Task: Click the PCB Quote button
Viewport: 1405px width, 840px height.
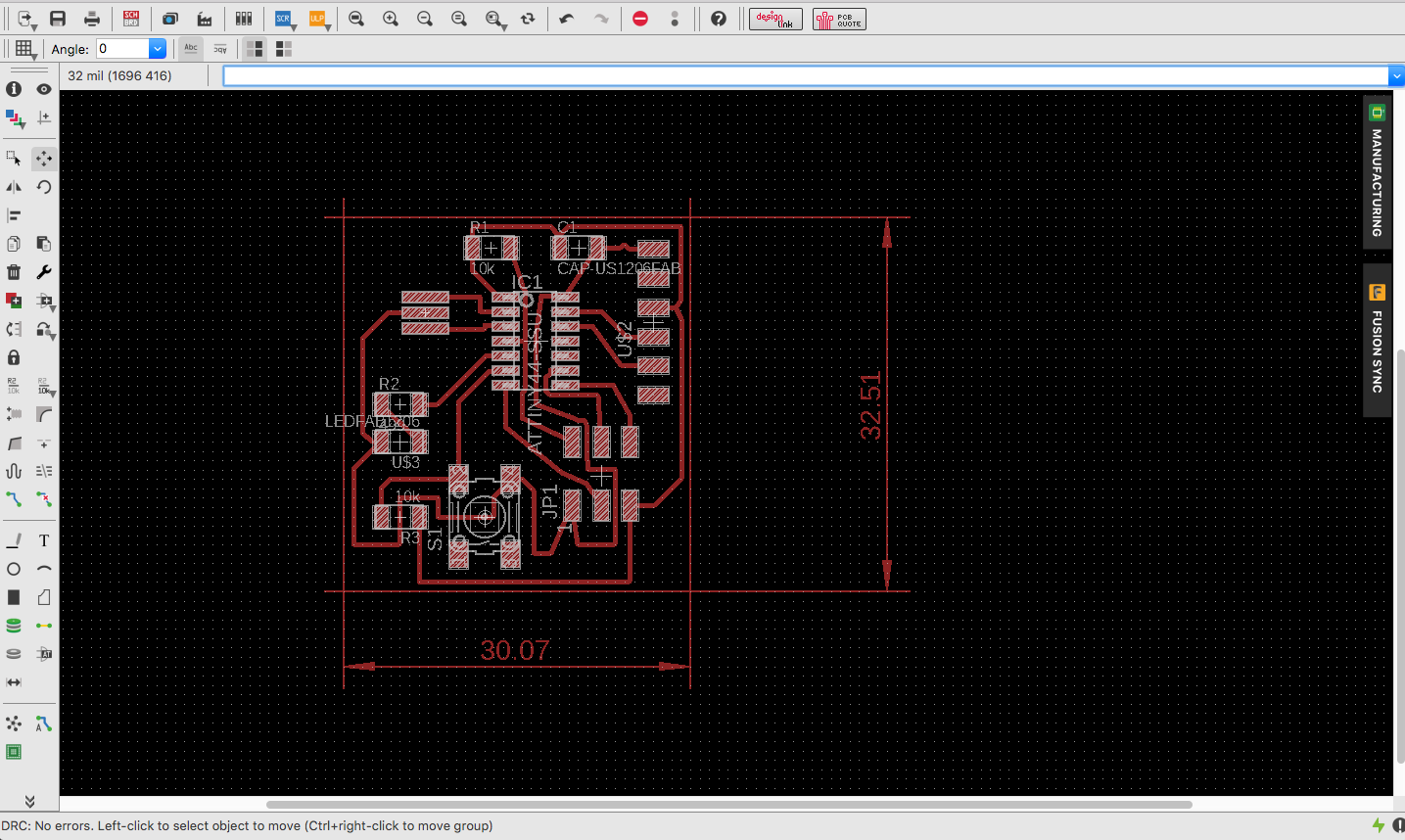Action: (x=839, y=19)
